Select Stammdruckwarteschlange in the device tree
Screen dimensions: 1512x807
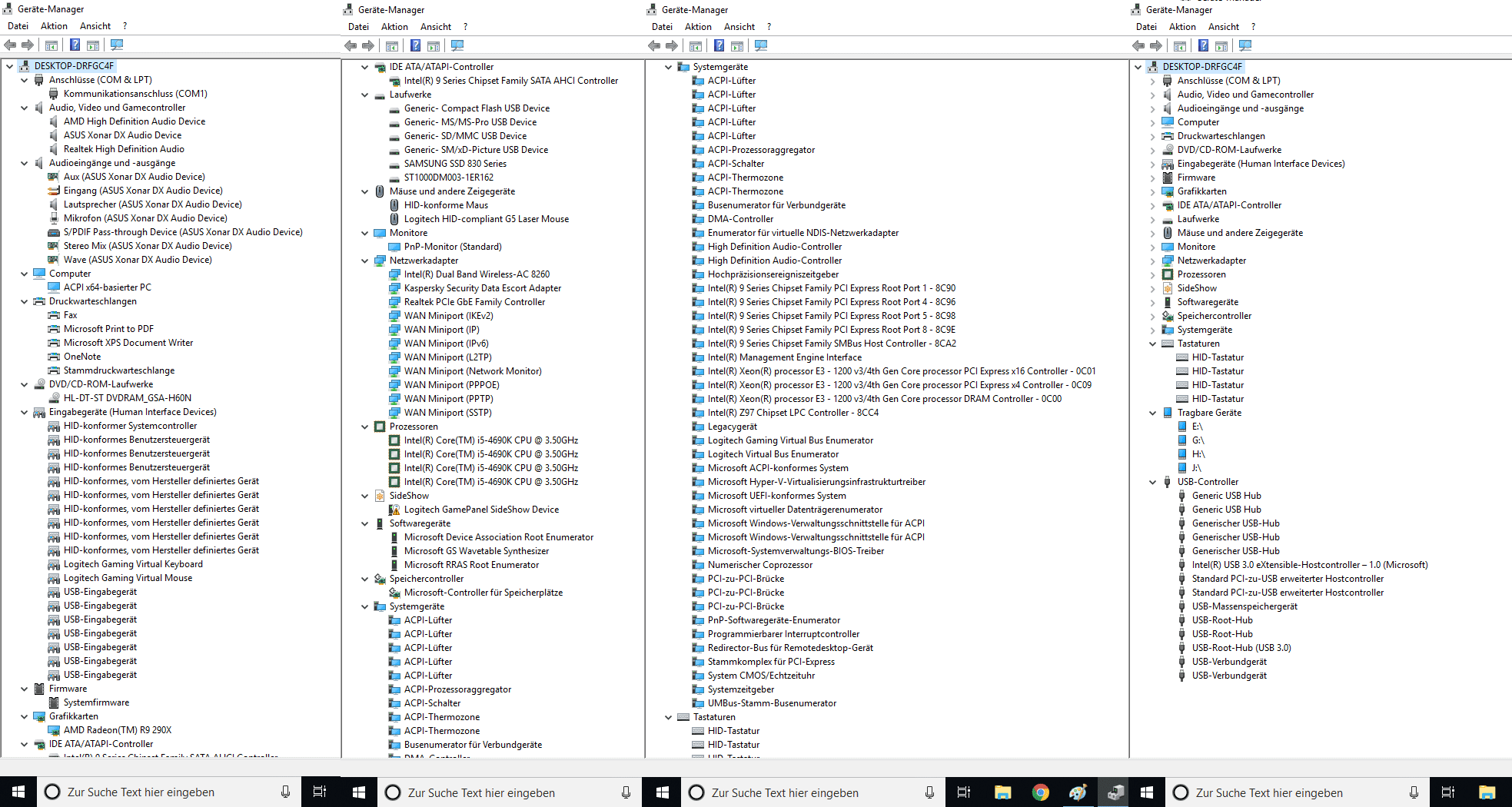click(119, 370)
